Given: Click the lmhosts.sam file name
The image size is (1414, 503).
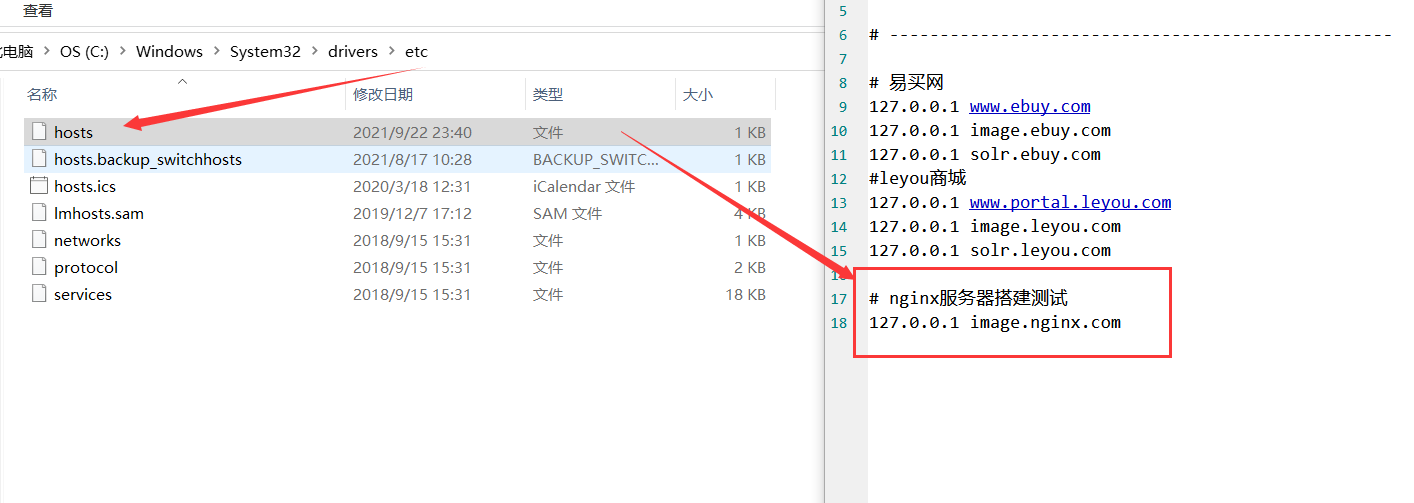Looking at the screenshot, I should [99, 213].
